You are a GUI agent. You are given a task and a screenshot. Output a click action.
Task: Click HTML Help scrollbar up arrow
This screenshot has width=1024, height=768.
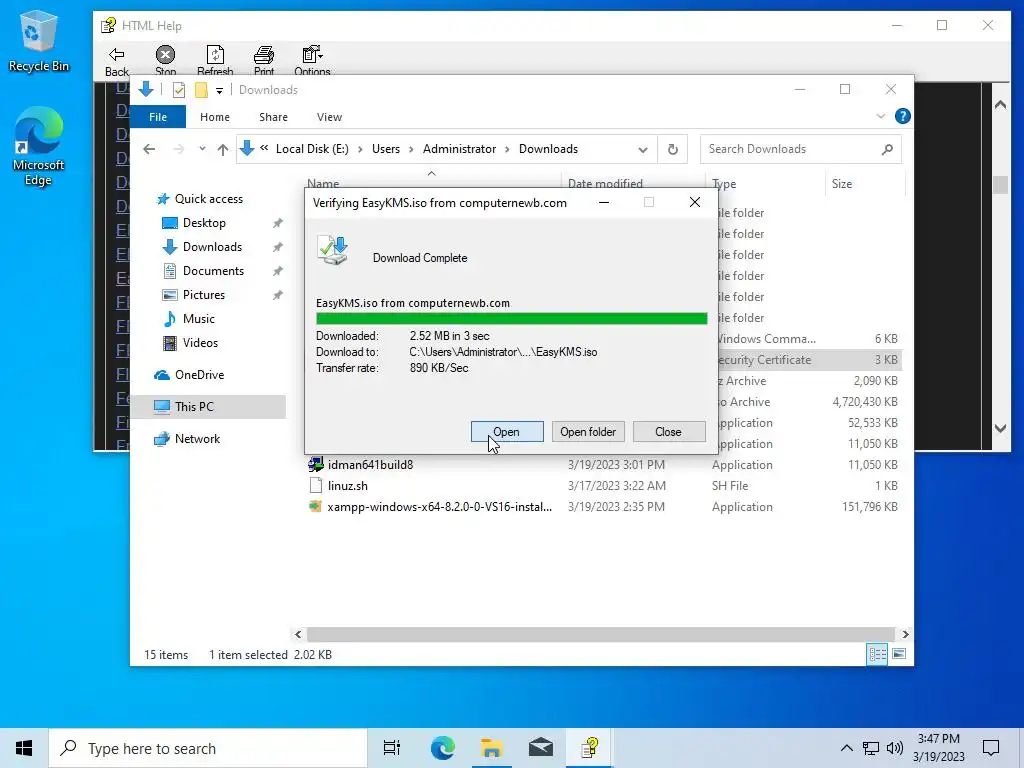pos(1000,104)
